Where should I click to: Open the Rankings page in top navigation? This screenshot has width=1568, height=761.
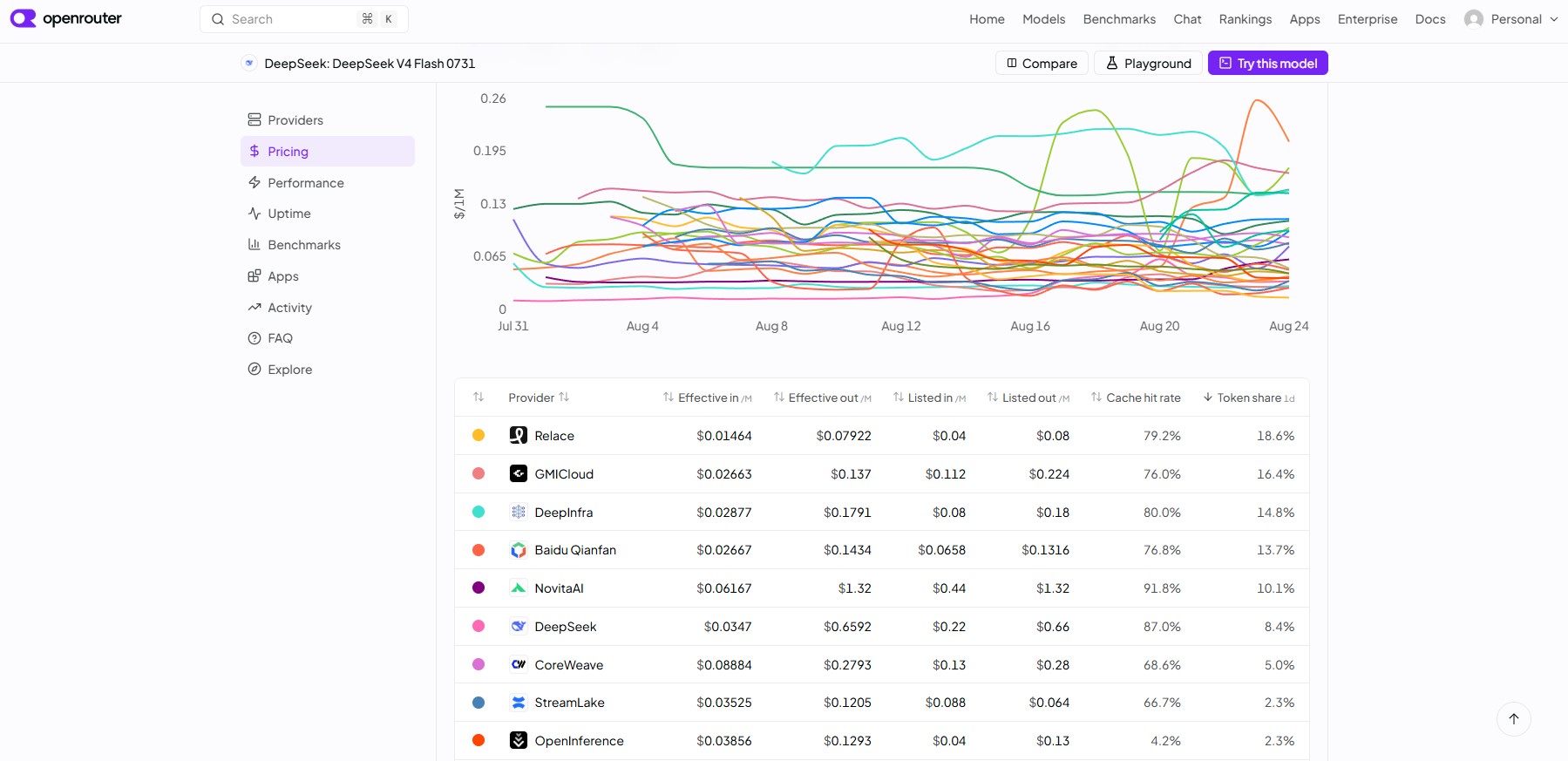1245,19
